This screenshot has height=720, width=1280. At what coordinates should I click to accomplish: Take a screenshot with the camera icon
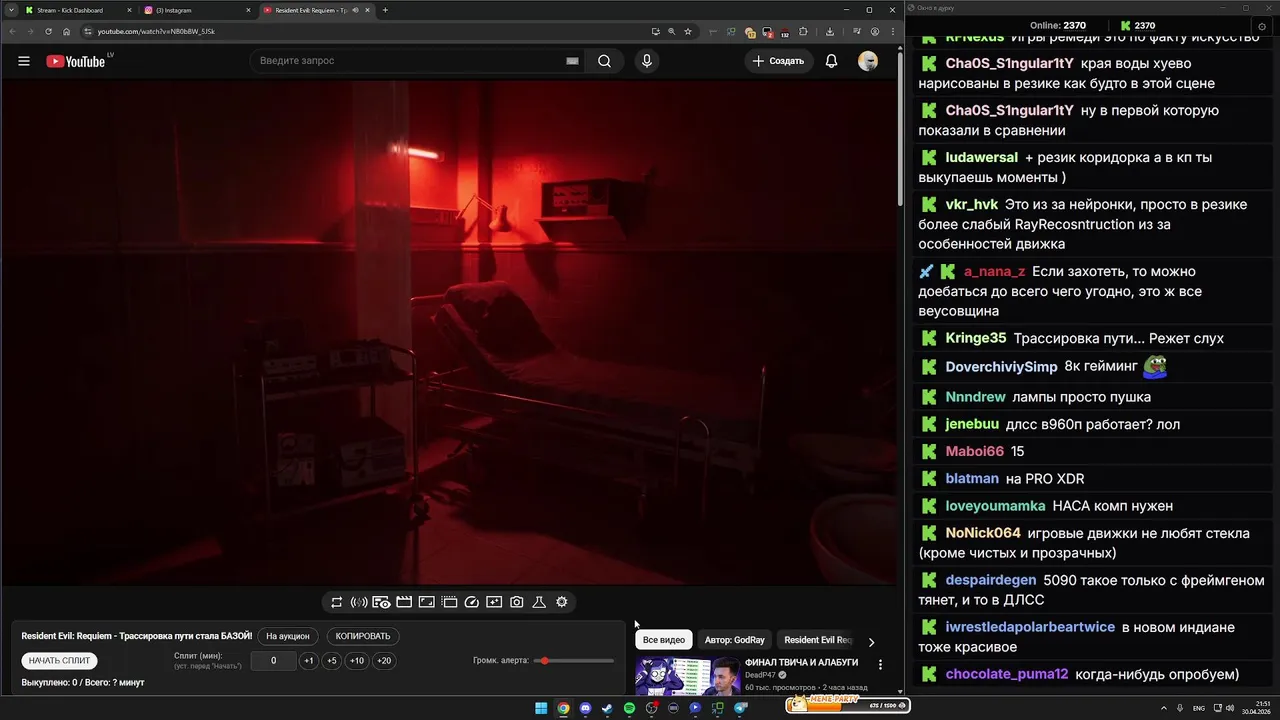[x=517, y=602]
